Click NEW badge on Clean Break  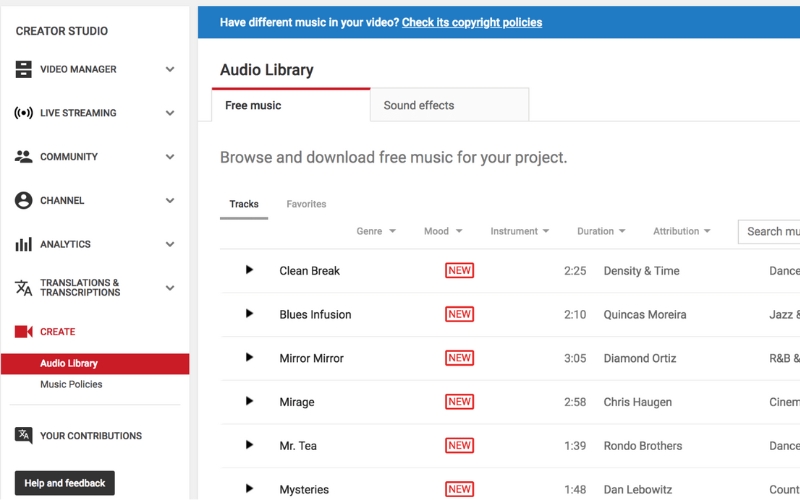pyautogui.click(x=459, y=270)
